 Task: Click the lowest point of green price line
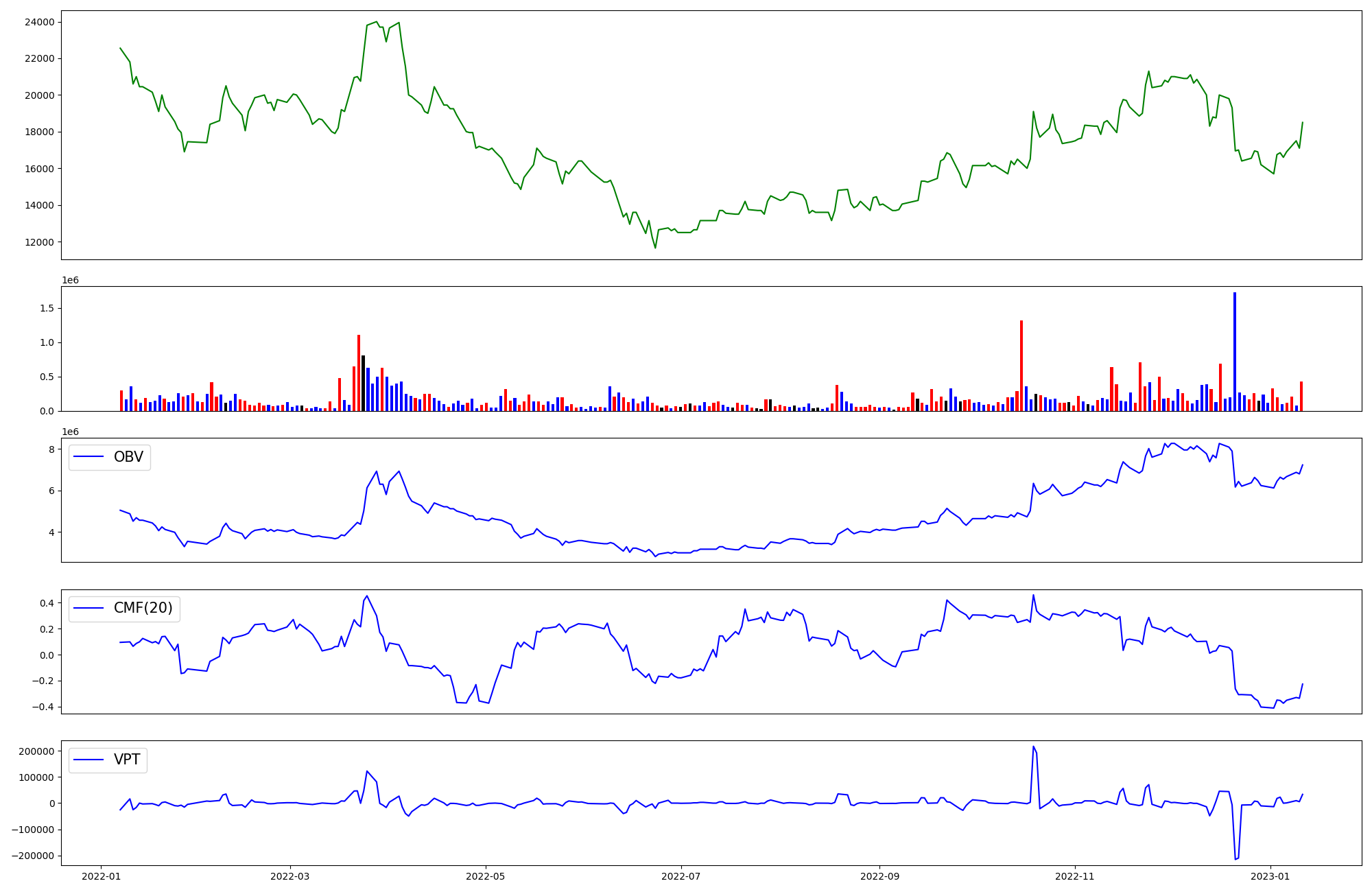coord(655,248)
